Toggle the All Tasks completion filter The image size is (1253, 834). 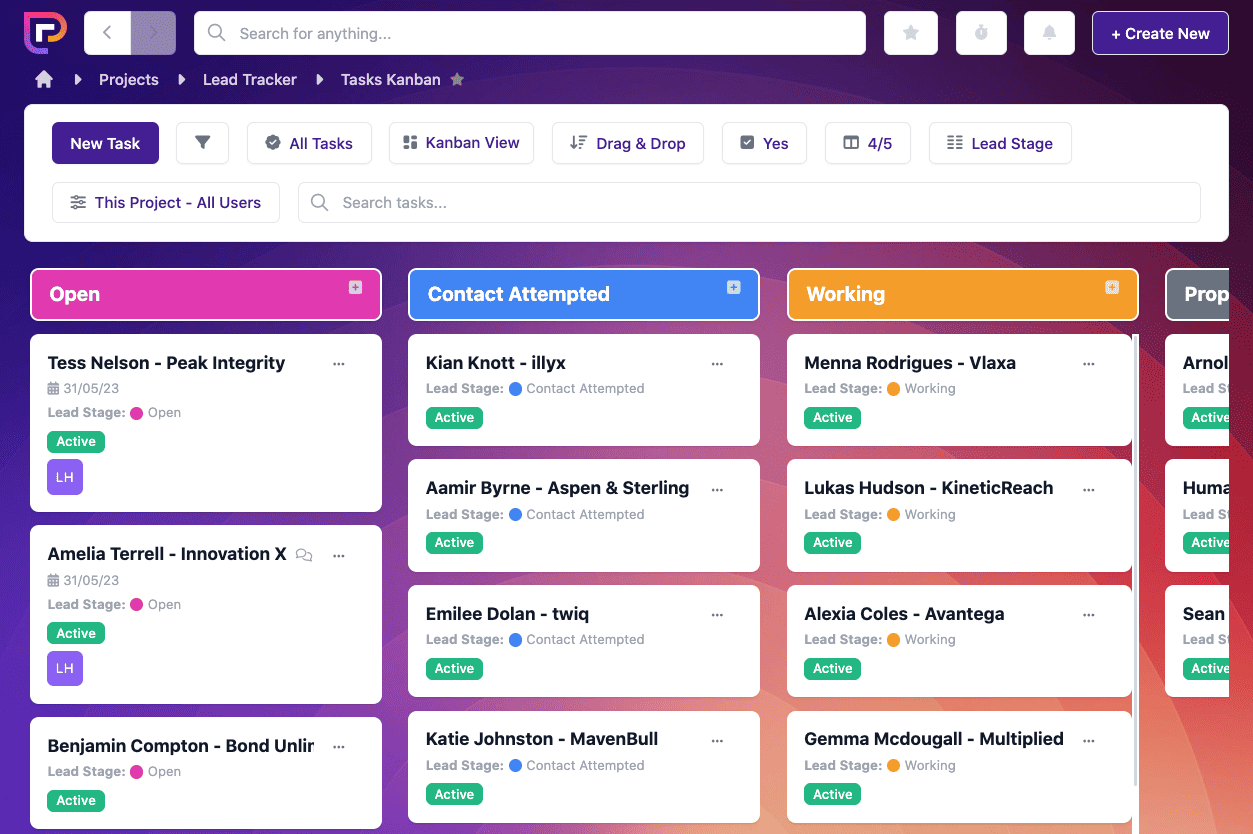(309, 143)
